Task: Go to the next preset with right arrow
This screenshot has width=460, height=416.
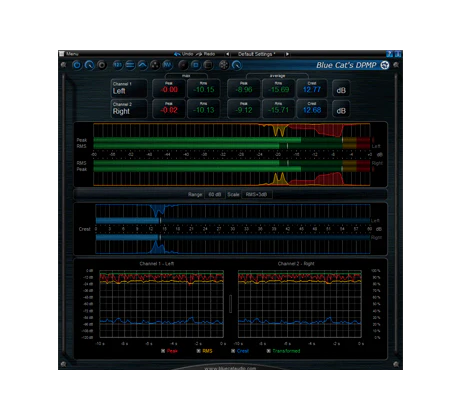Action: point(287,54)
